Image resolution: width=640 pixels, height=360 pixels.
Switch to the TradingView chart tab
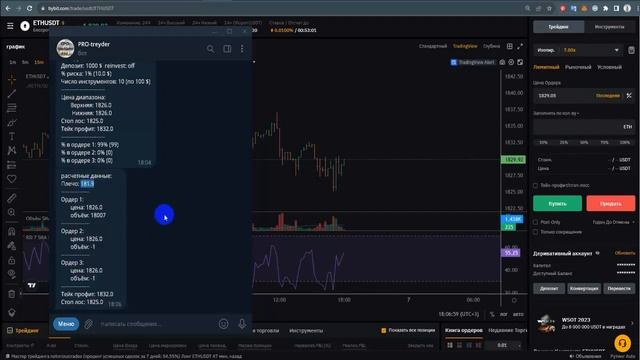pos(465,47)
